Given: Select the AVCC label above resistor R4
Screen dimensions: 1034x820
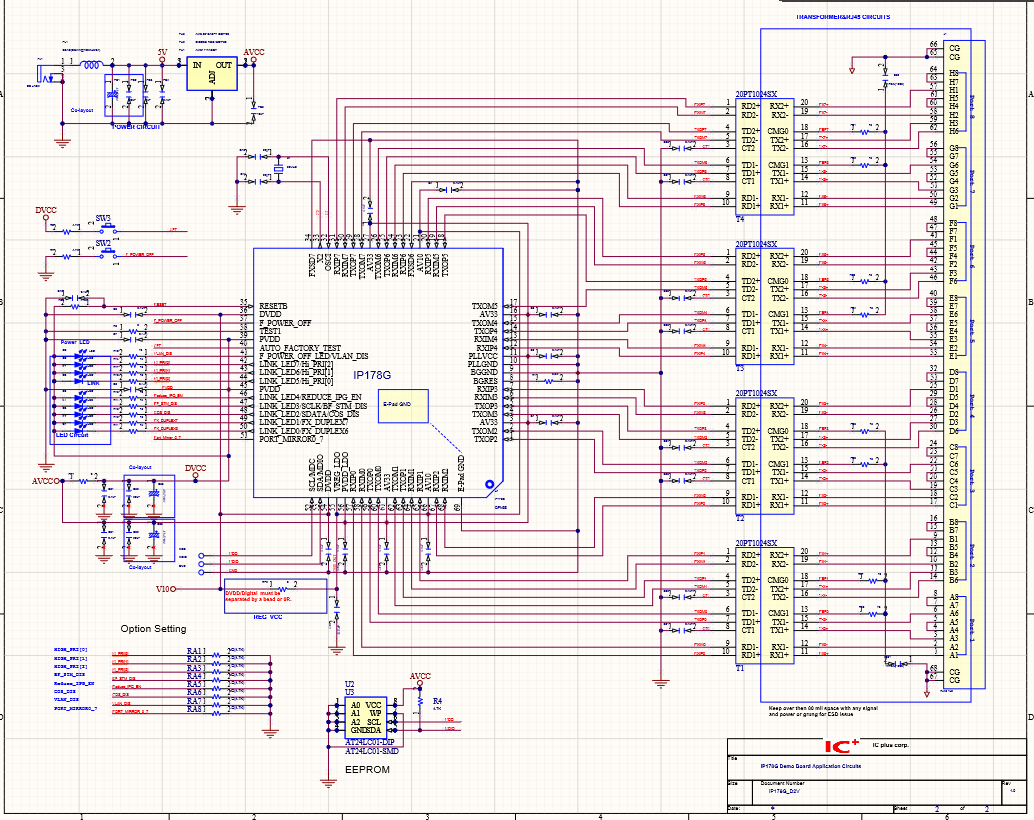Looking at the screenshot, I should (x=420, y=676).
